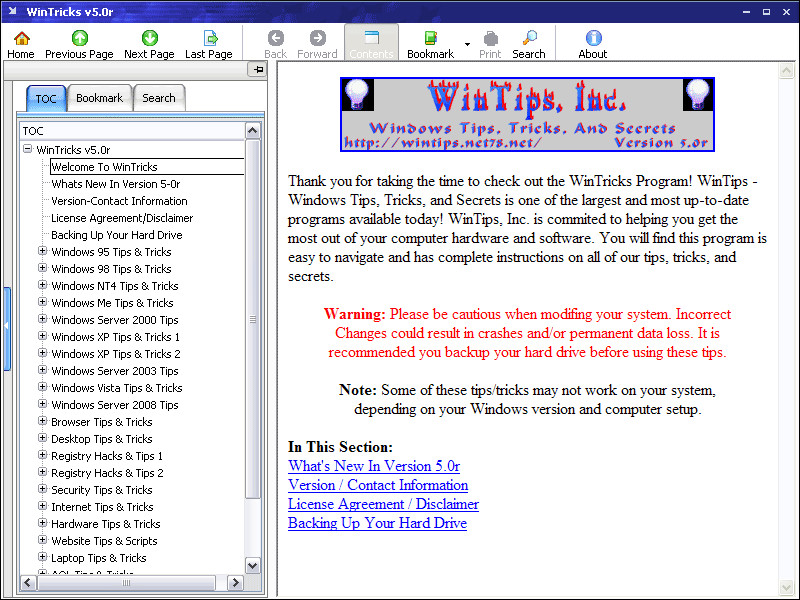Toggle the Contents pane button
Screen dimensions: 800x600
(x=371, y=42)
